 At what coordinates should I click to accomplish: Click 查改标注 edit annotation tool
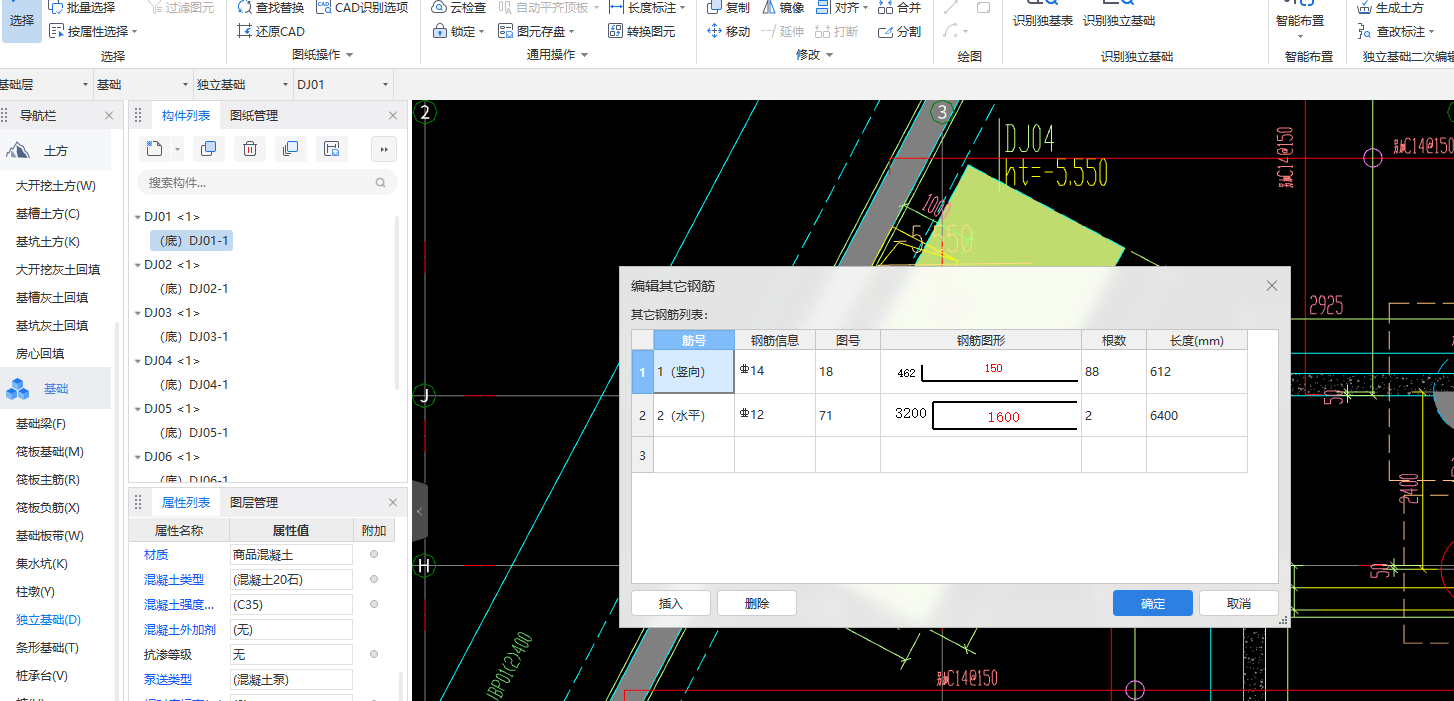pyautogui.click(x=1396, y=32)
